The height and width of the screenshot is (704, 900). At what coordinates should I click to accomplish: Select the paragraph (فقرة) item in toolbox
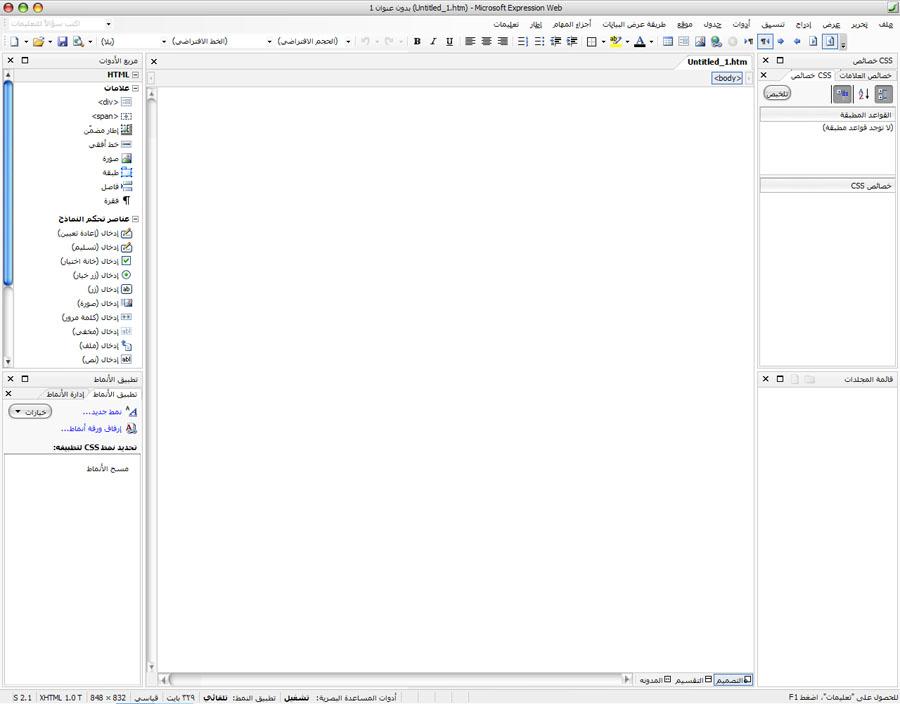[x=111, y=200]
